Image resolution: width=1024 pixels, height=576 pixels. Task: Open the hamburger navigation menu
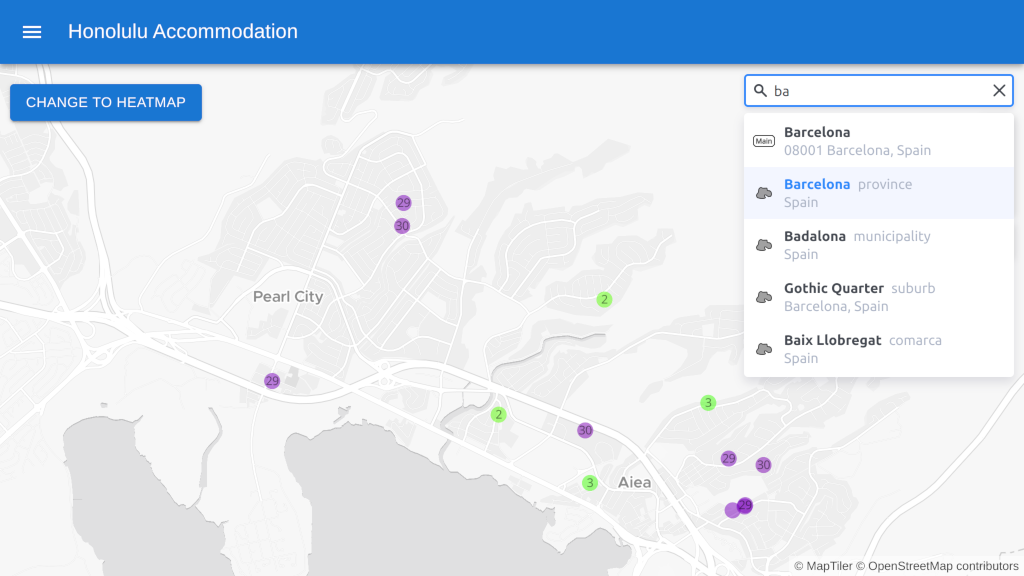(32, 32)
